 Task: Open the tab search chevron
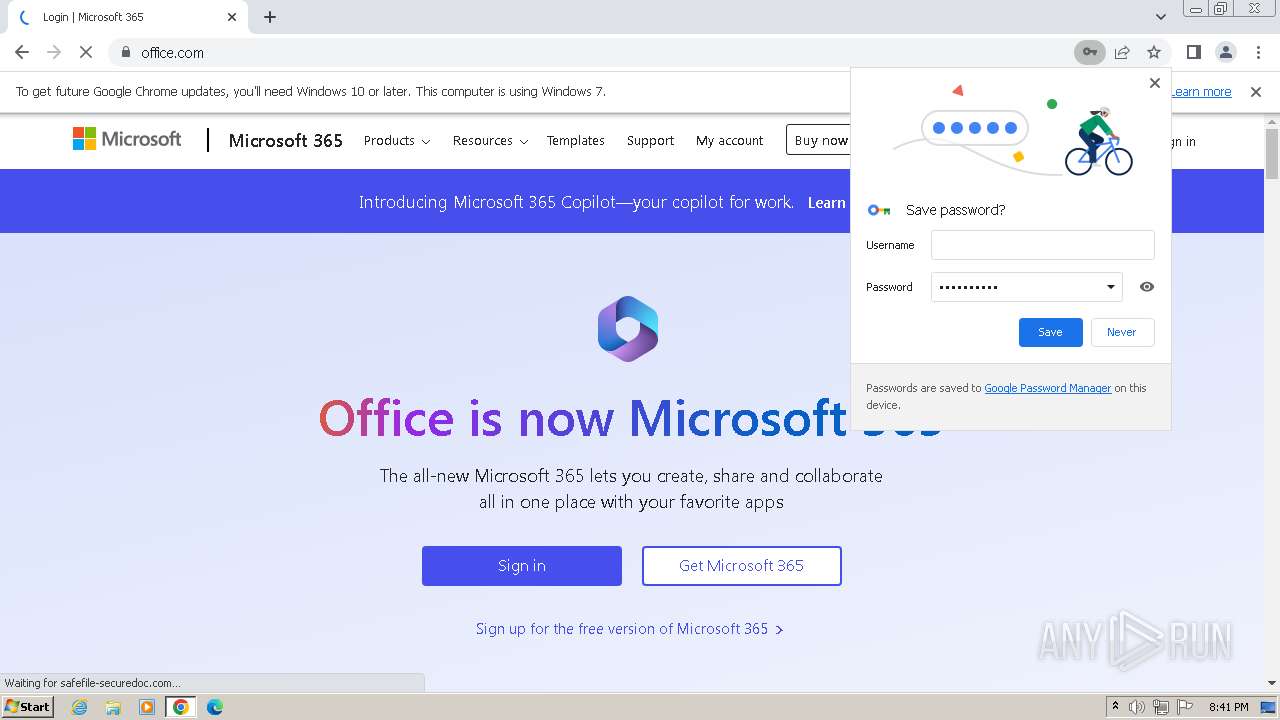point(1161,17)
